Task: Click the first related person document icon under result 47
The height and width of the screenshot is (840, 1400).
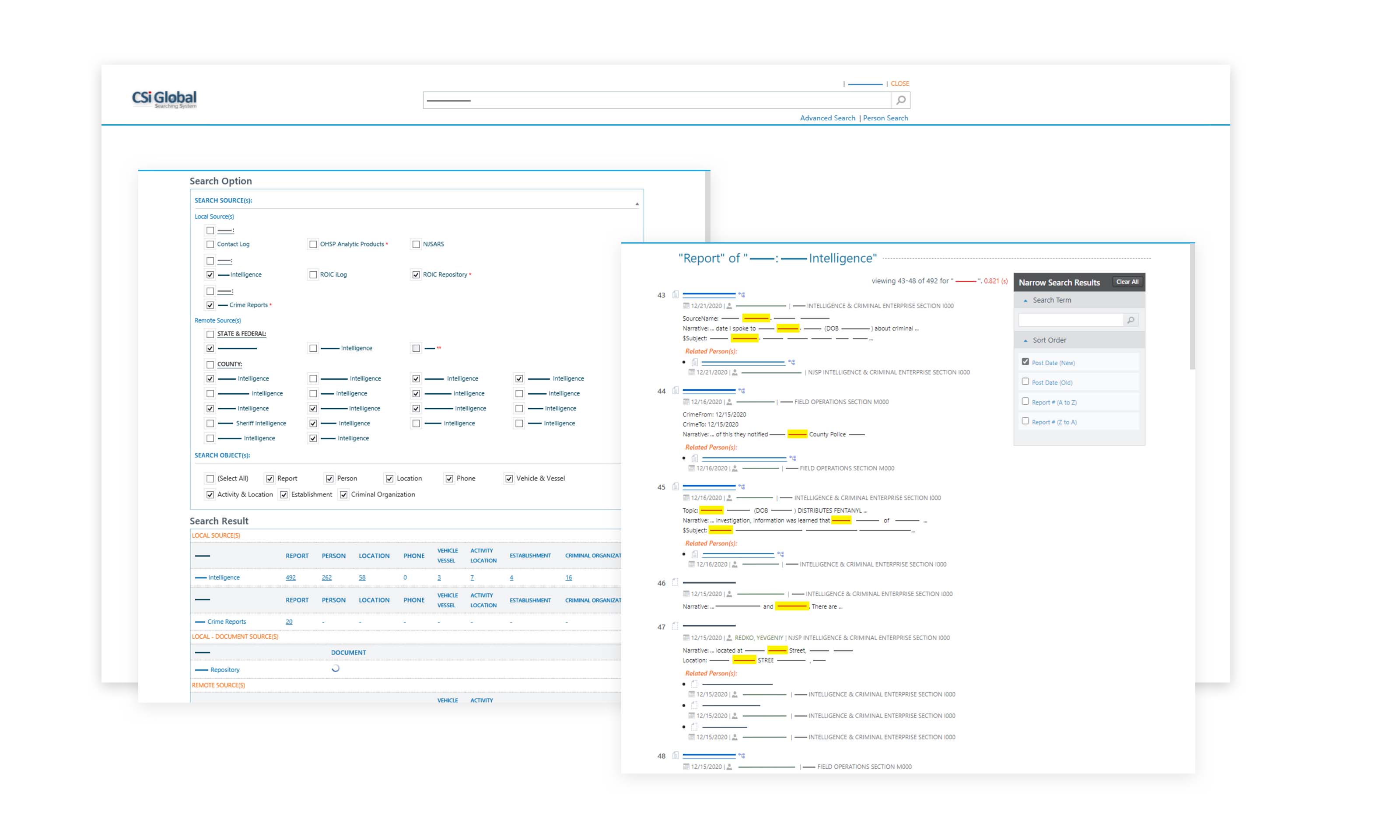Action: click(x=695, y=684)
